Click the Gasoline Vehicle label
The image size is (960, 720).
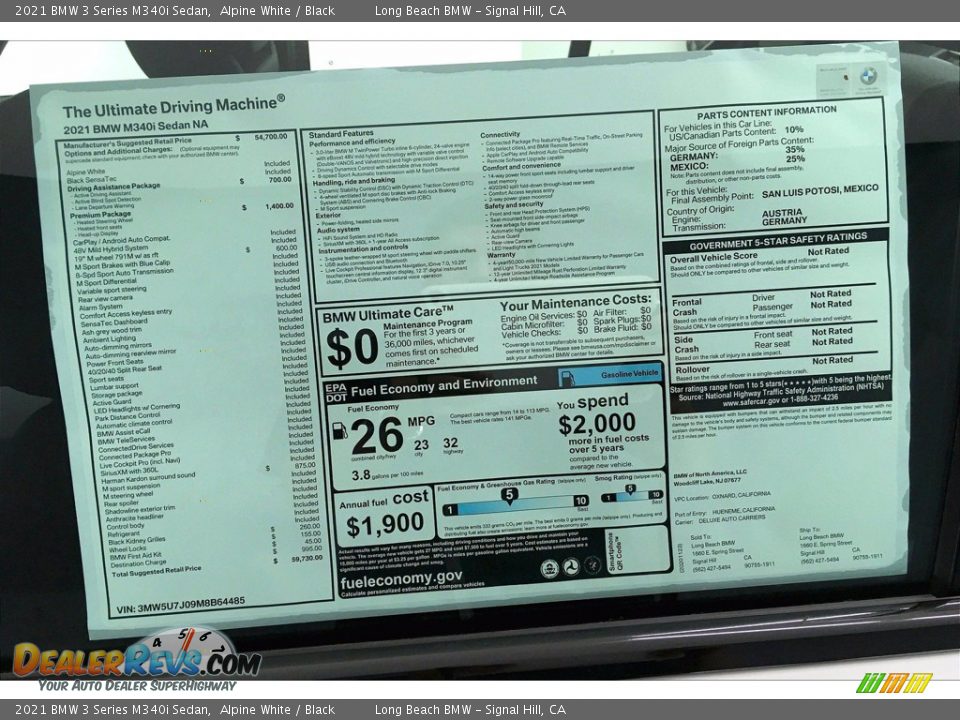coord(629,373)
